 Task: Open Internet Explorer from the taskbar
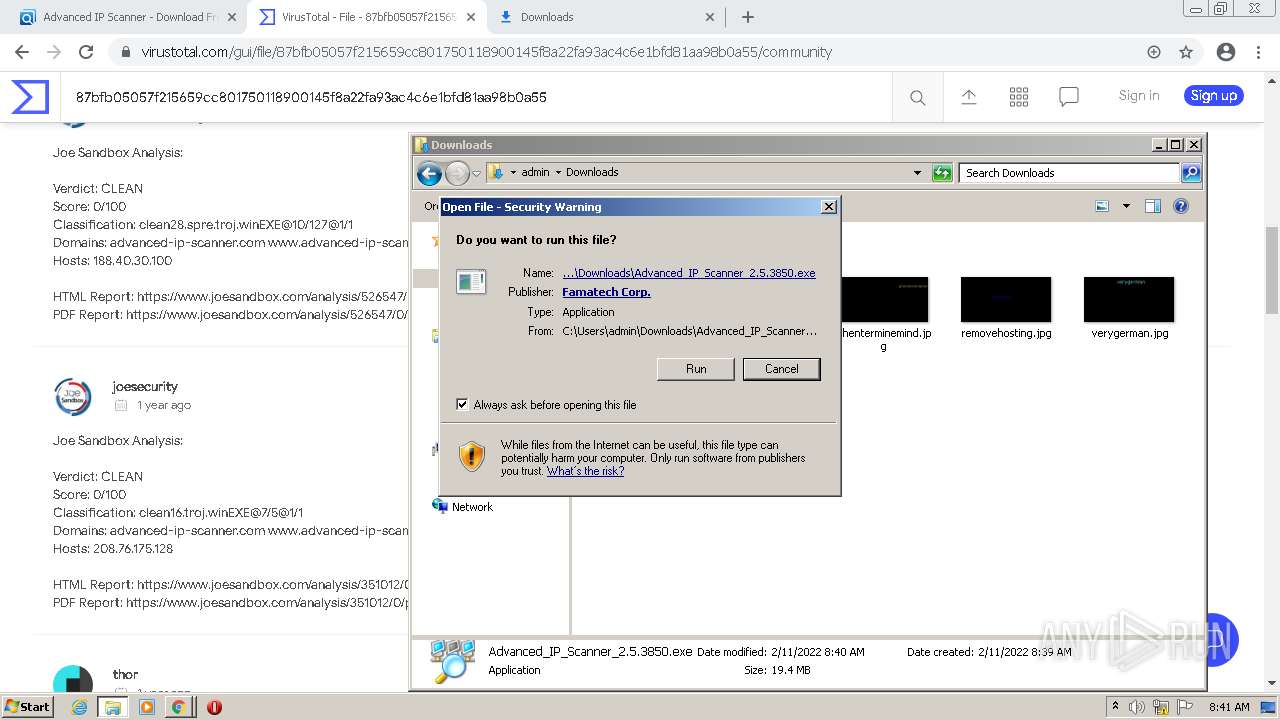[80, 707]
